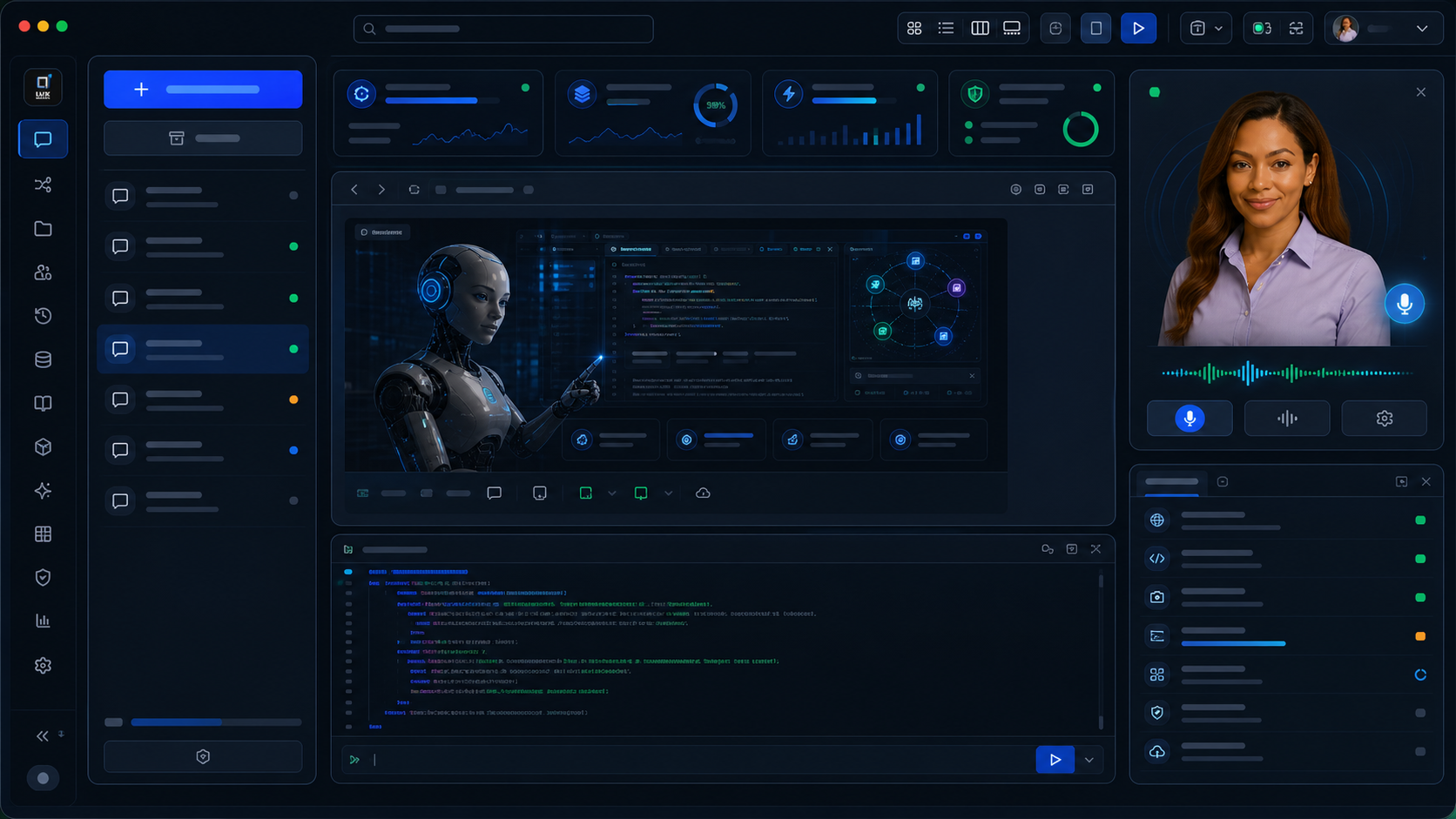Image resolution: width=1456 pixels, height=819 pixels.
Task: Expand the chevron after the green device icon
Action: pos(612,493)
